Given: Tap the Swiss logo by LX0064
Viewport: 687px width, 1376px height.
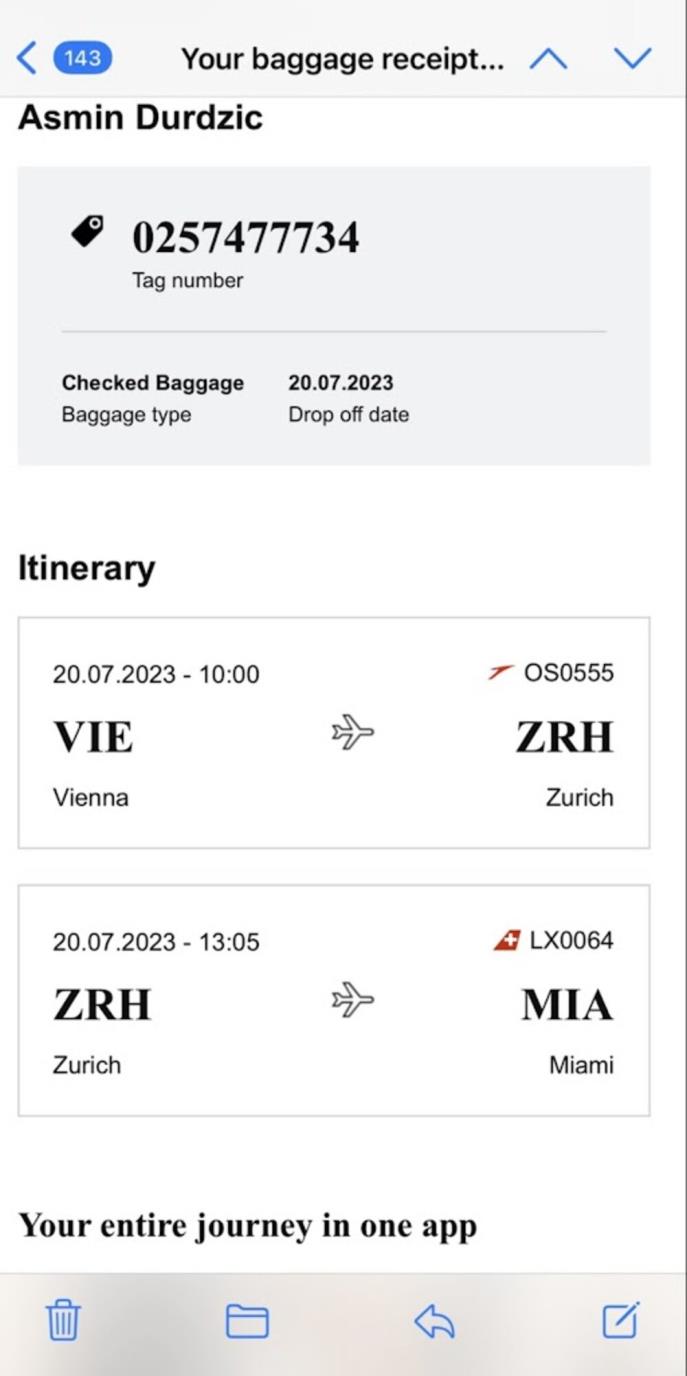Looking at the screenshot, I should [507, 940].
